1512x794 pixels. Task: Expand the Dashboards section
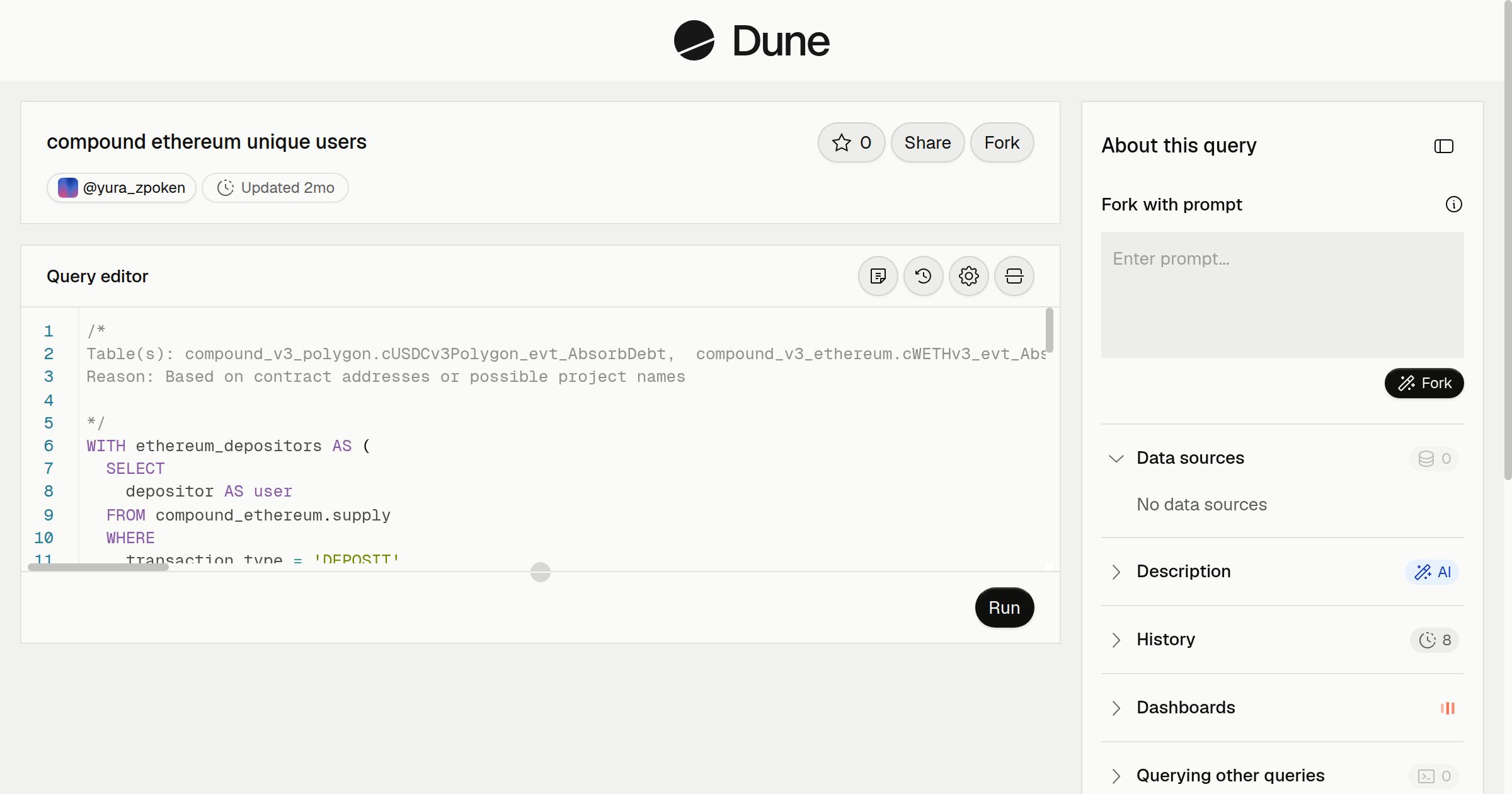click(x=1116, y=708)
